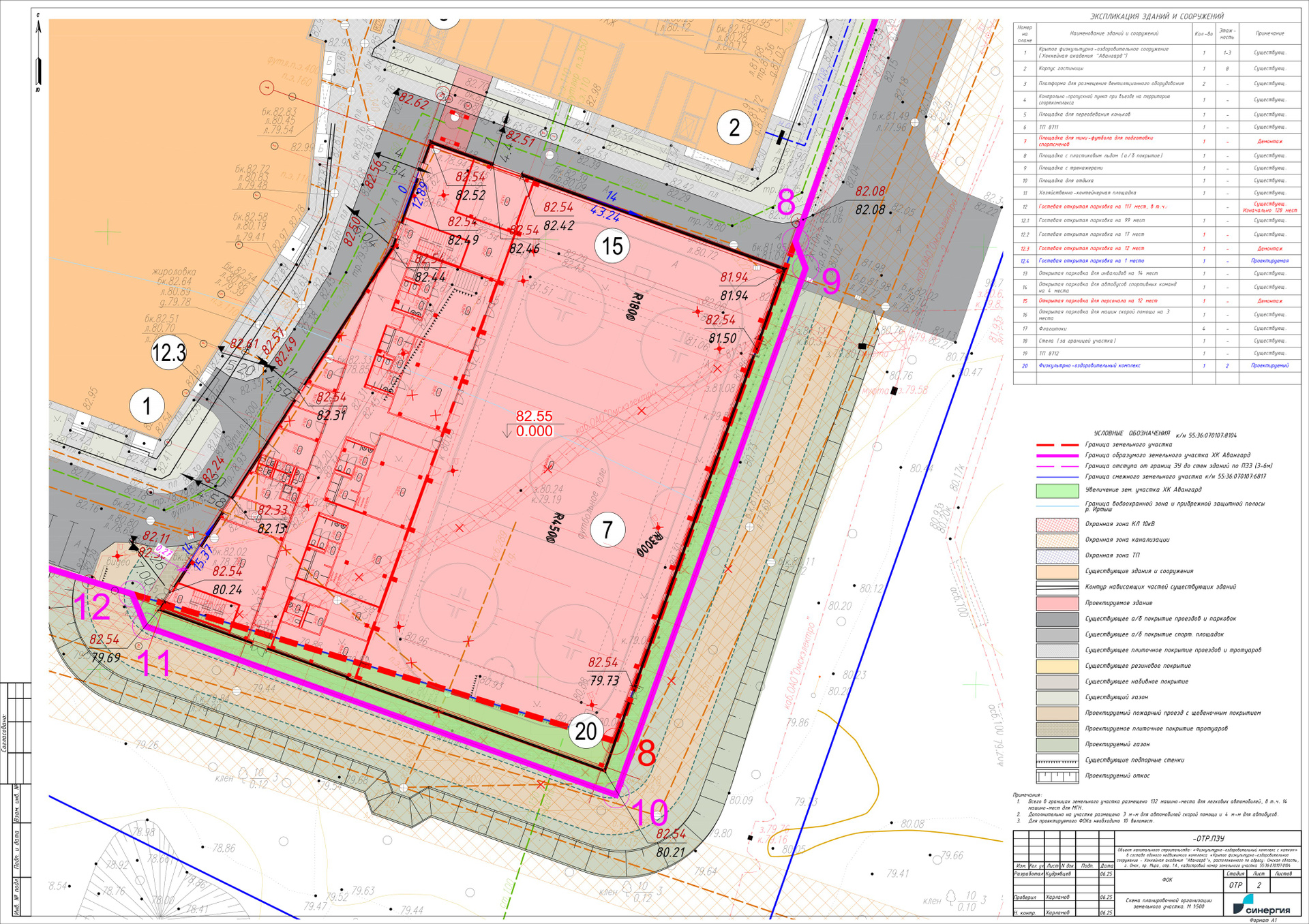Click the 82.55 / 0.000 elevation mark

coord(534,423)
